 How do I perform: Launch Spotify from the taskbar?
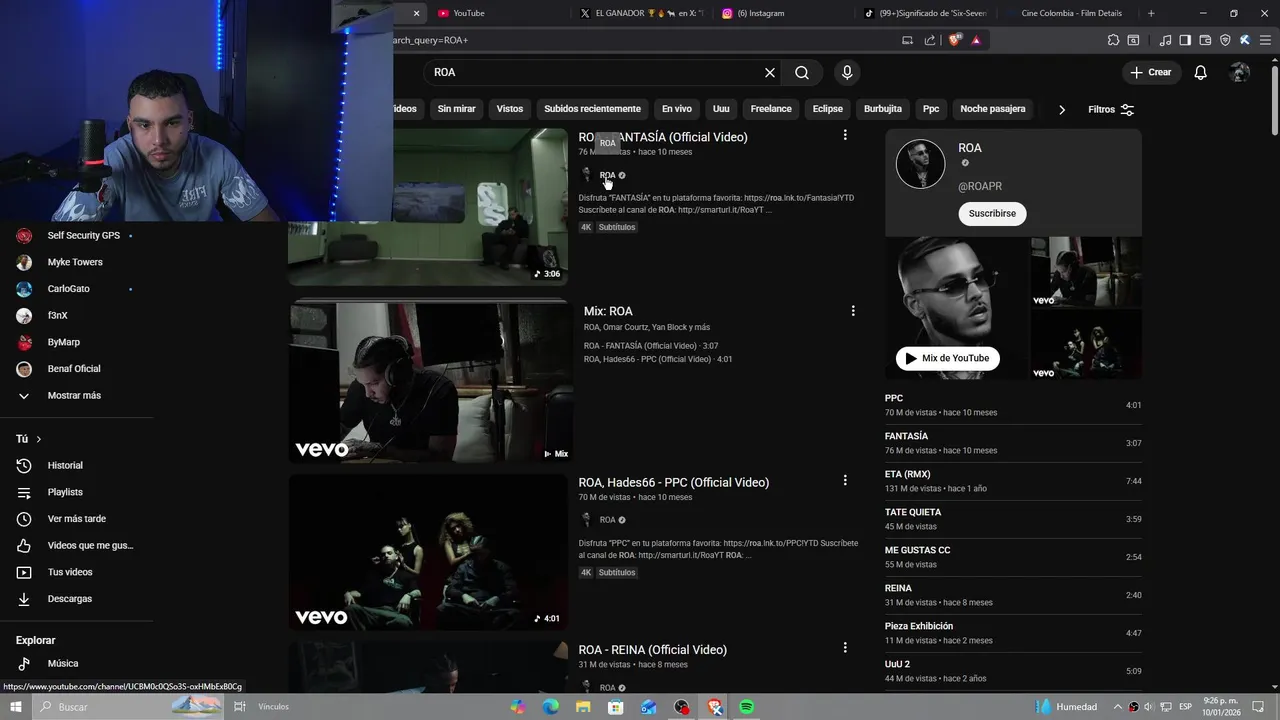tap(747, 707)
